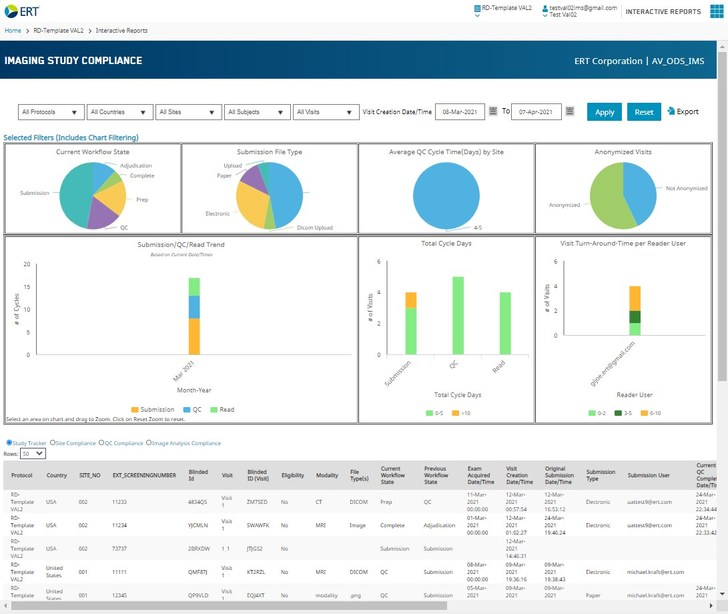Click the end date field 07-Apr-2021

(x=536, y=112)
